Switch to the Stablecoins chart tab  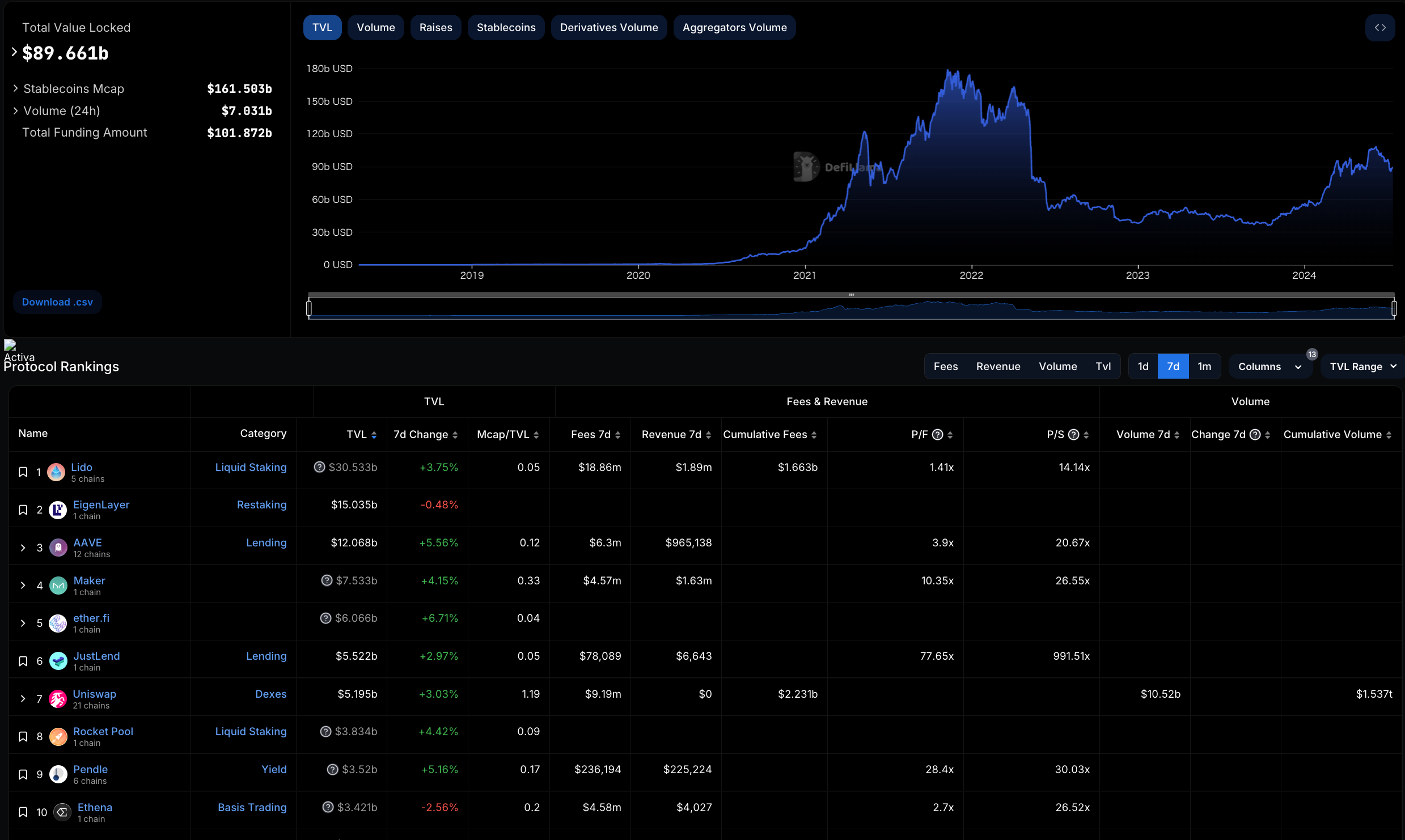[506, 28]
